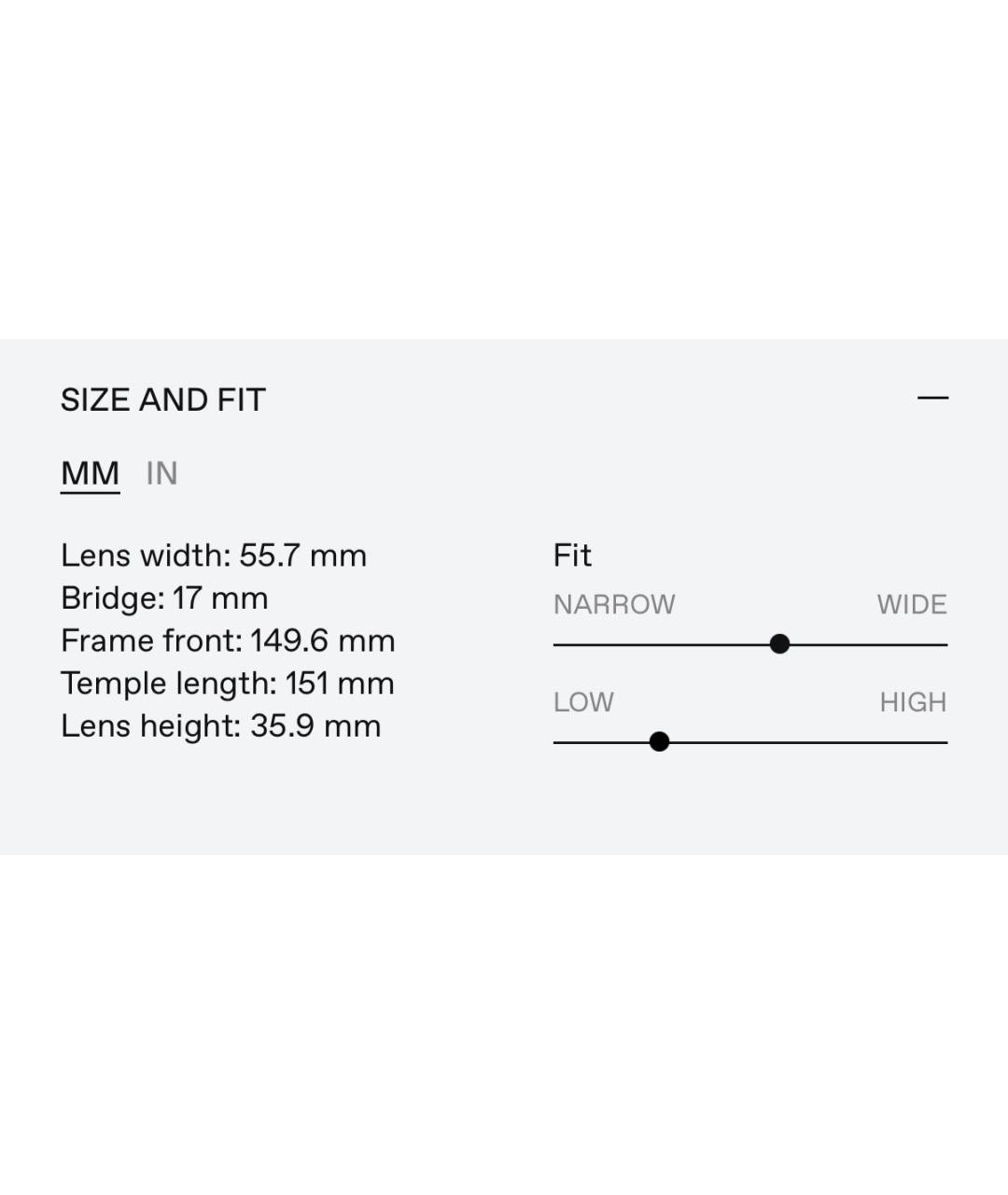Image resolution: width=1008 pixels, height=1195 pixels.
Task: Click the 55.7 mm lens width value
Action: point(302,555)
